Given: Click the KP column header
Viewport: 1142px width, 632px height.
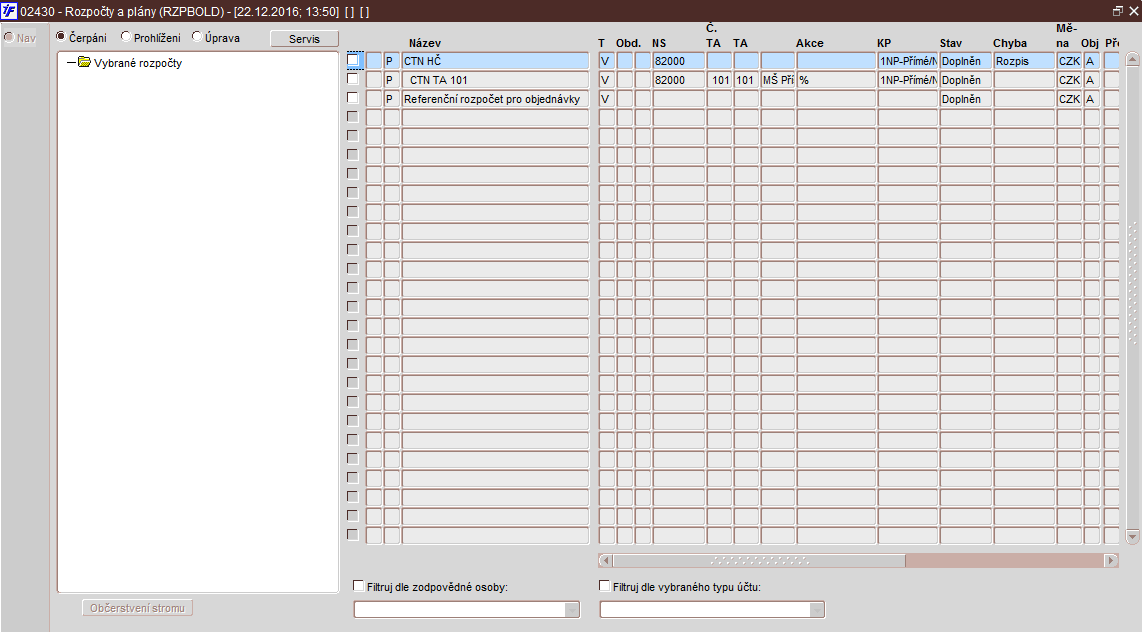Looking at the screenshot, I should coord(884,43).
